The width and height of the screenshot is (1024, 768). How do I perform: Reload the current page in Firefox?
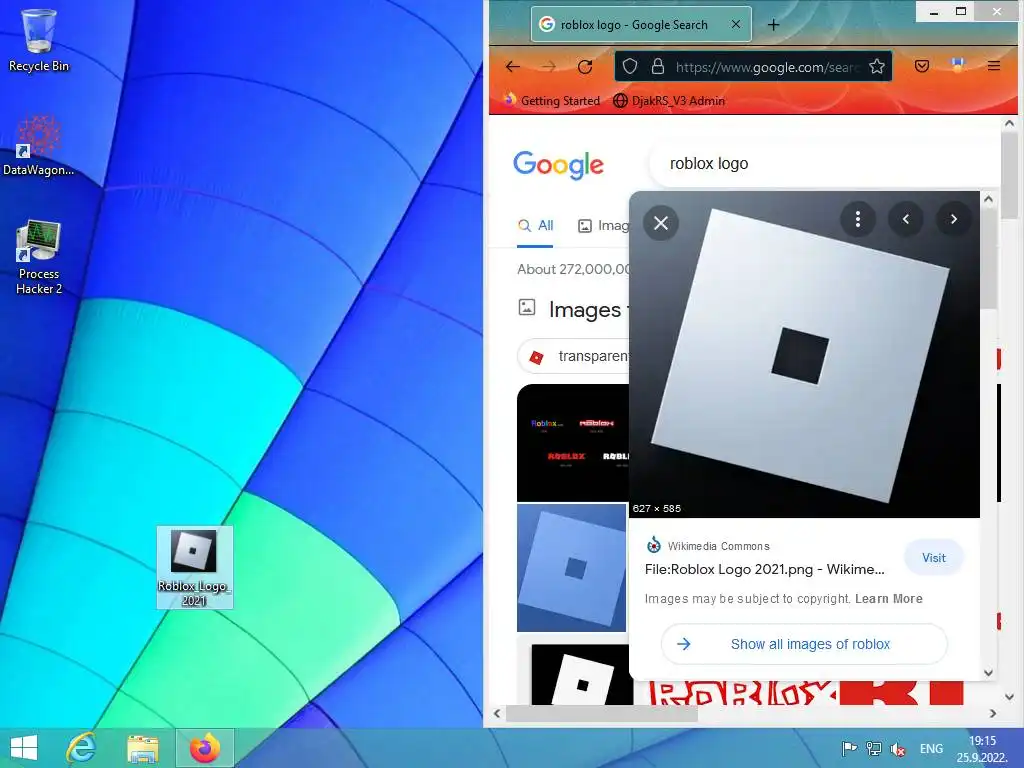click(x=585, y=67)
